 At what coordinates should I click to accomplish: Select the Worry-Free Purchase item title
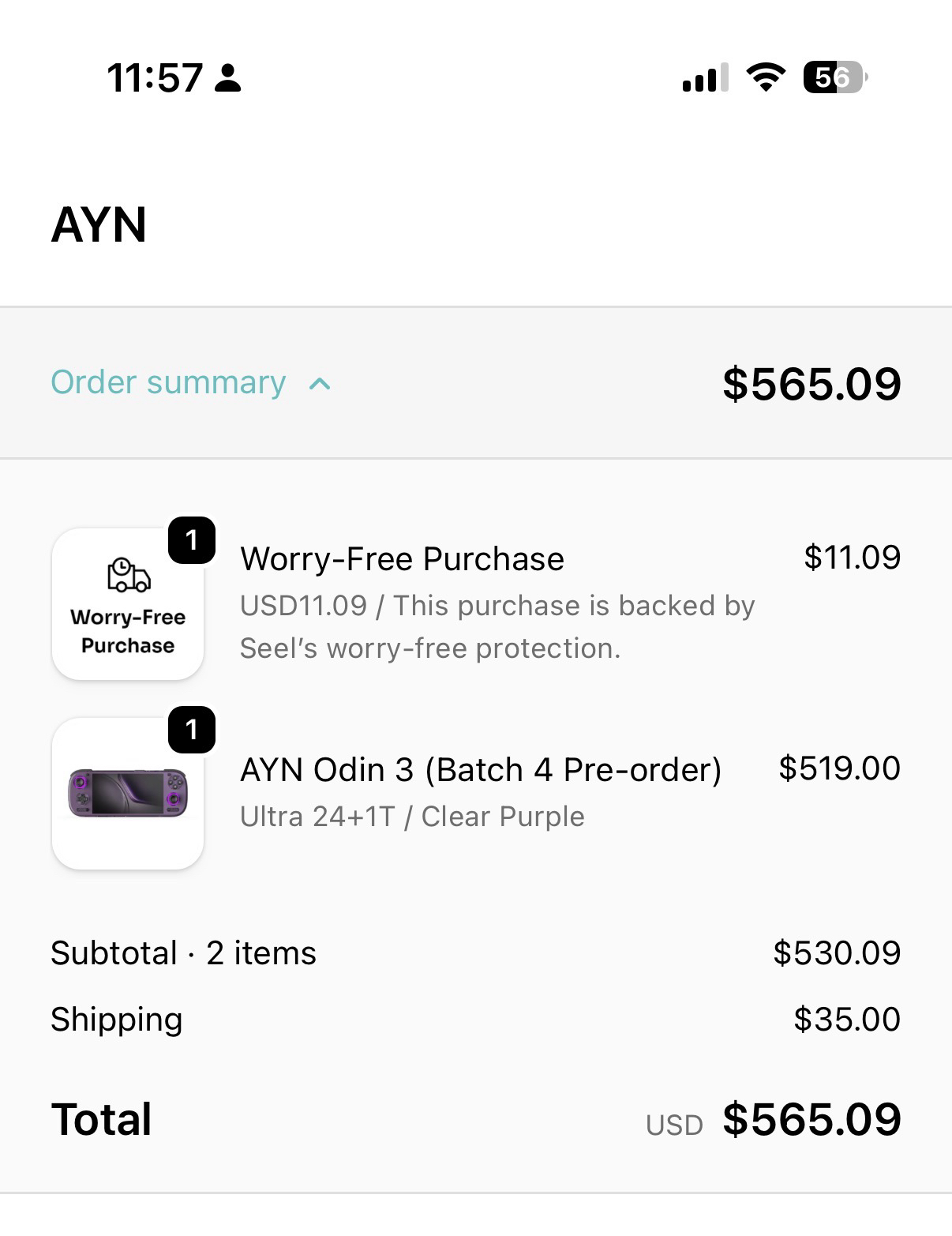pos(402,559)
